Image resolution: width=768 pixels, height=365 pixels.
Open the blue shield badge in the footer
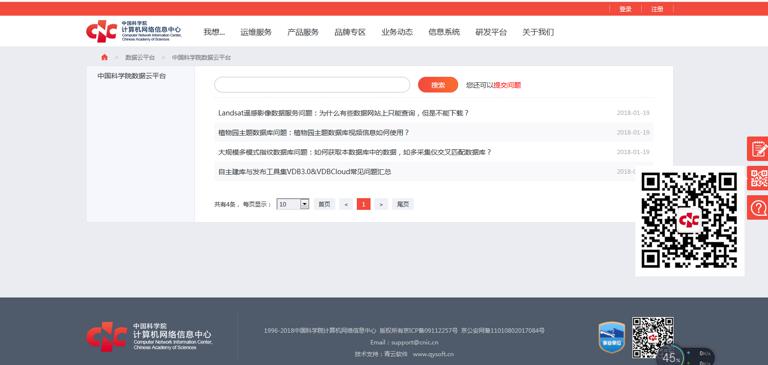[612, 337]
